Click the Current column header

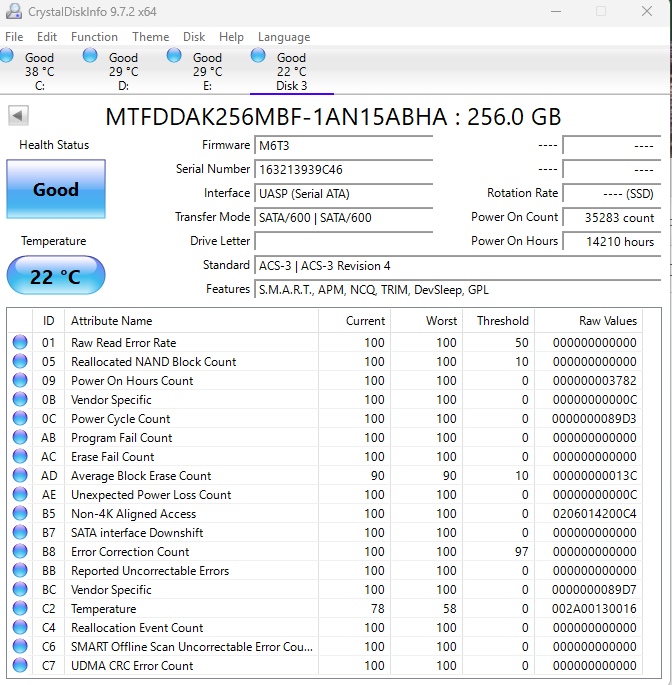coord(354,321)
